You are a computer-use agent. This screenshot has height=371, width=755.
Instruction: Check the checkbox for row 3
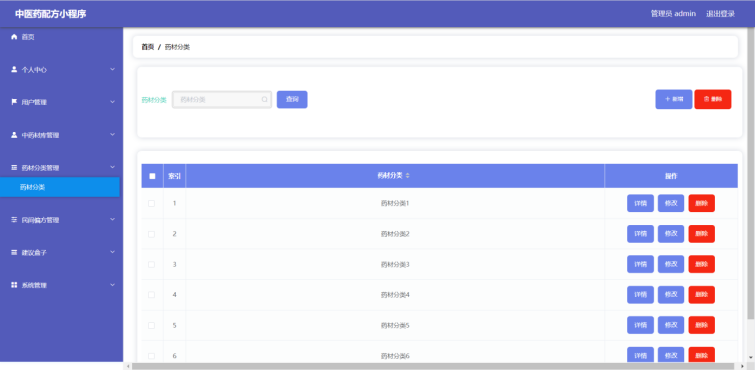coord(151,265)
